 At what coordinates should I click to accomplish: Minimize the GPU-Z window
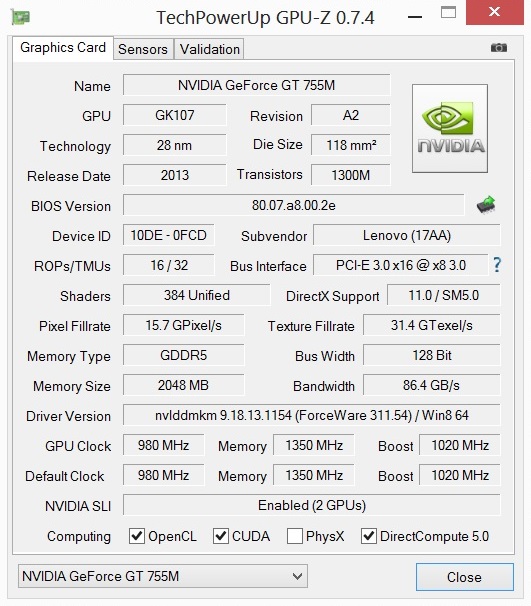click(x=415, y=17)
